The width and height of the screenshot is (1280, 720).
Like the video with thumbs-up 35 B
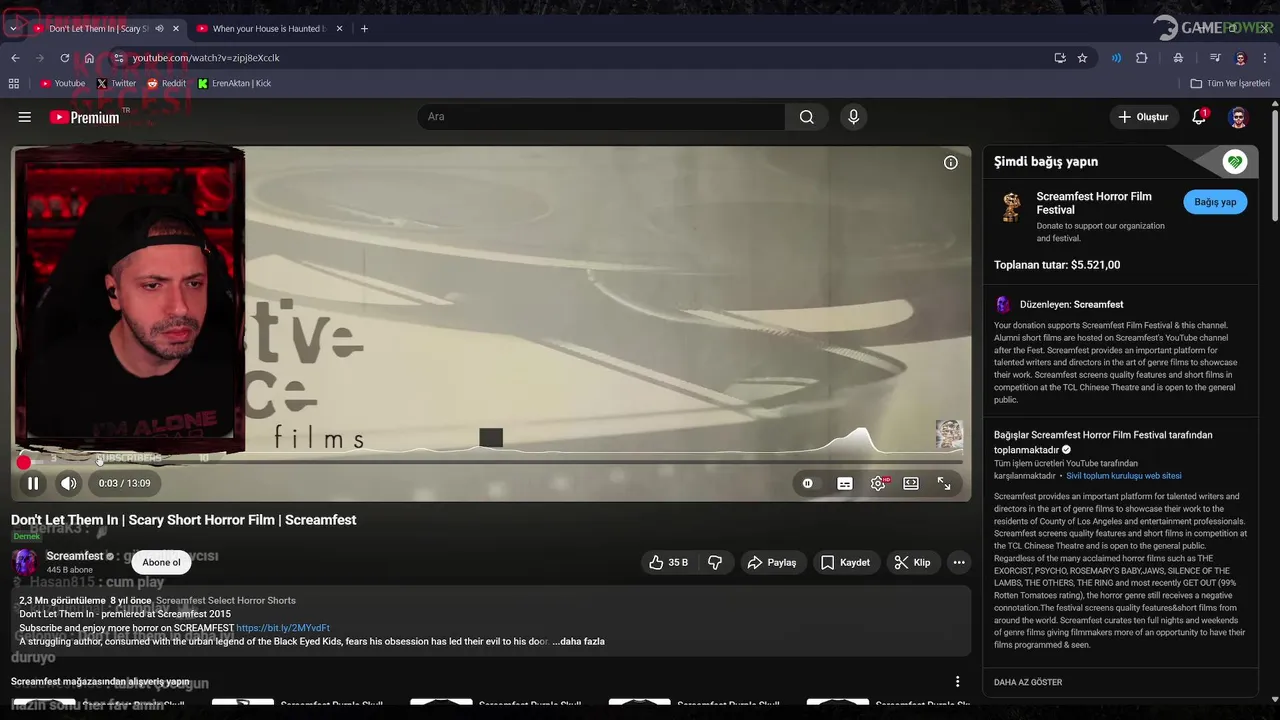668,563
